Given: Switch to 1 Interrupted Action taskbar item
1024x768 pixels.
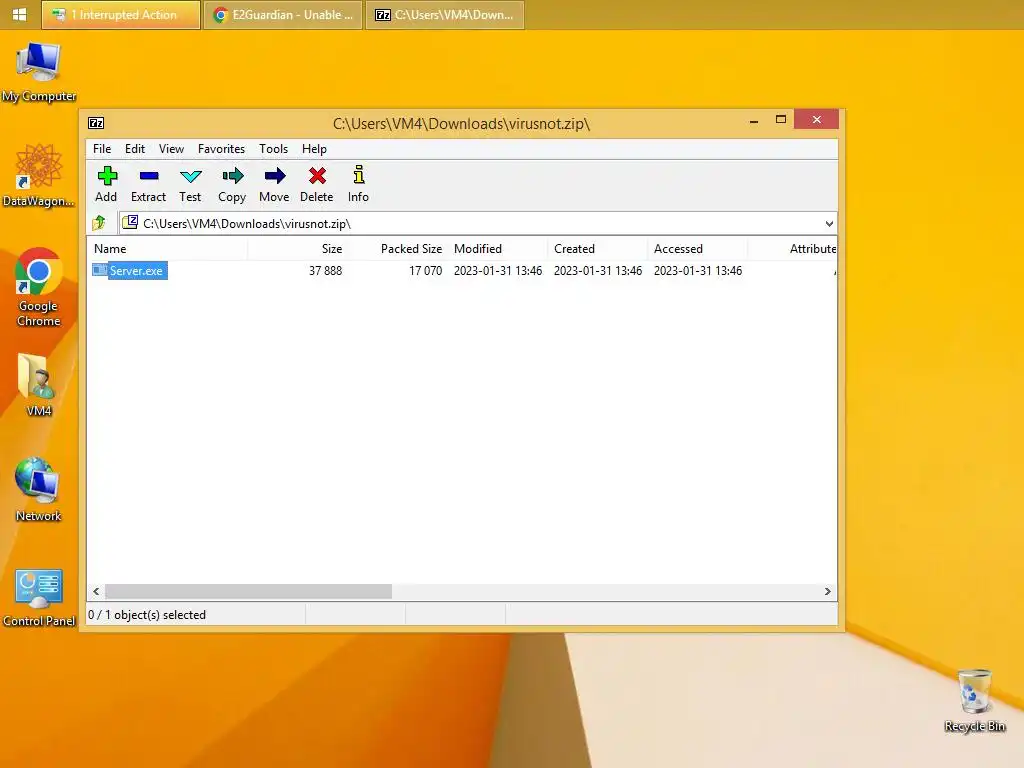Looking at the screenshot, I should point(121,15).
